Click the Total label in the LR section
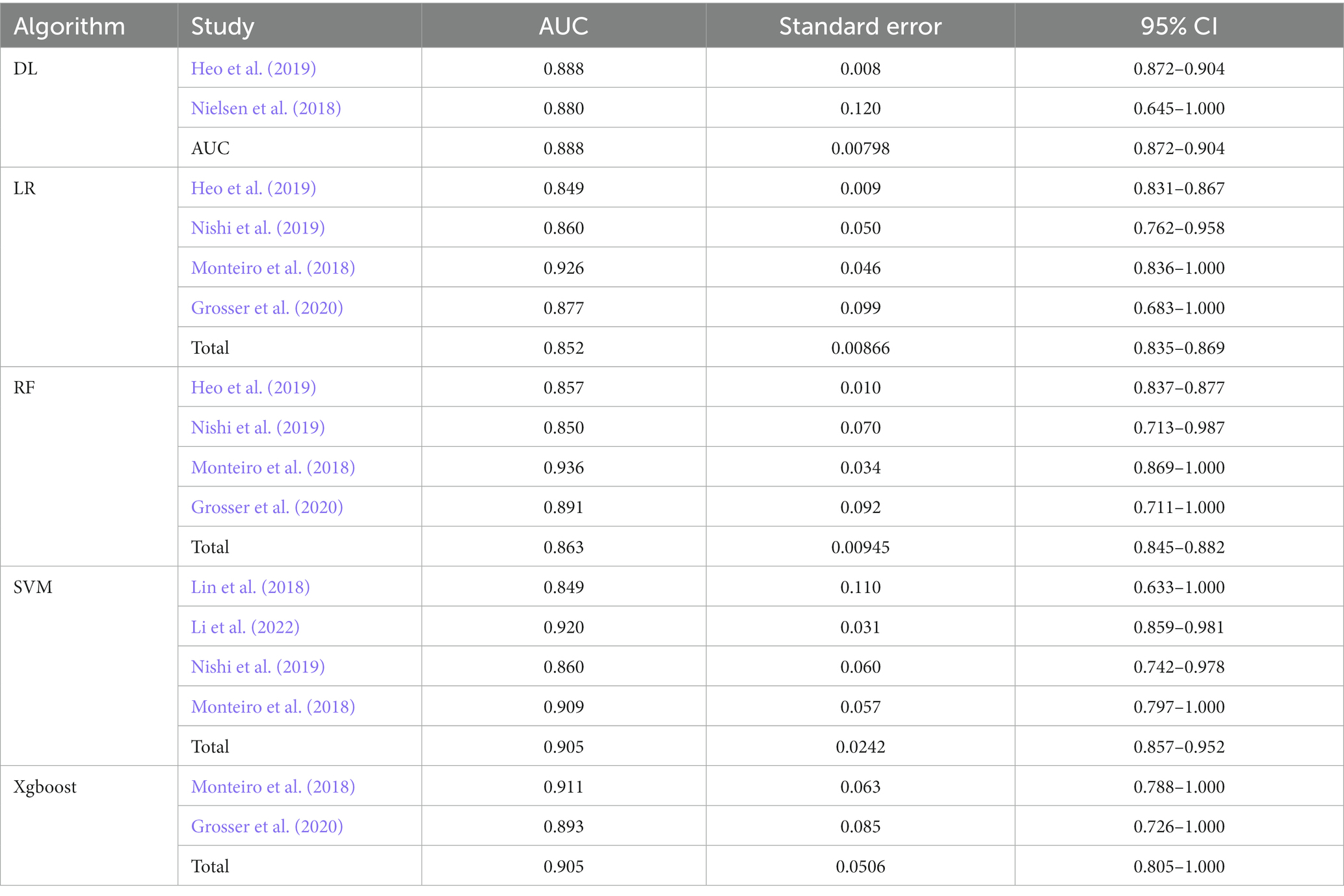This screenshot has width=1344, height=896. point(210,348)
